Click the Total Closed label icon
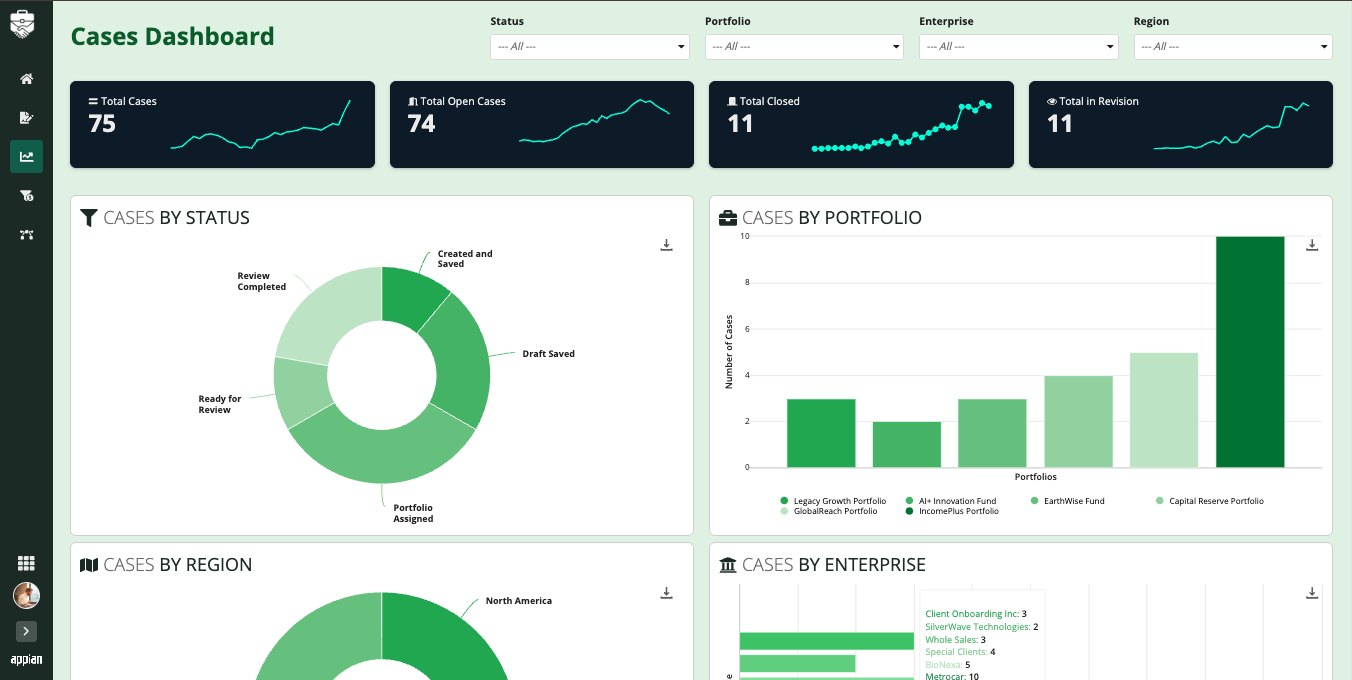The width and height of the screenshot is (1352, 680). click(x=732, y=101)
